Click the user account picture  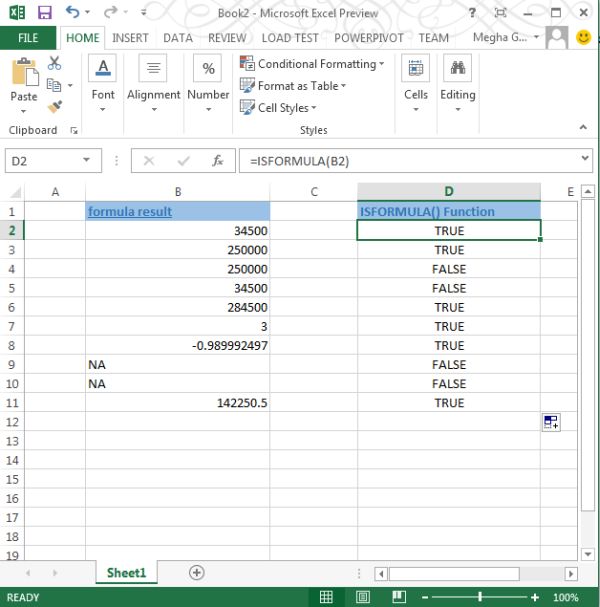(x=557, y=38)
